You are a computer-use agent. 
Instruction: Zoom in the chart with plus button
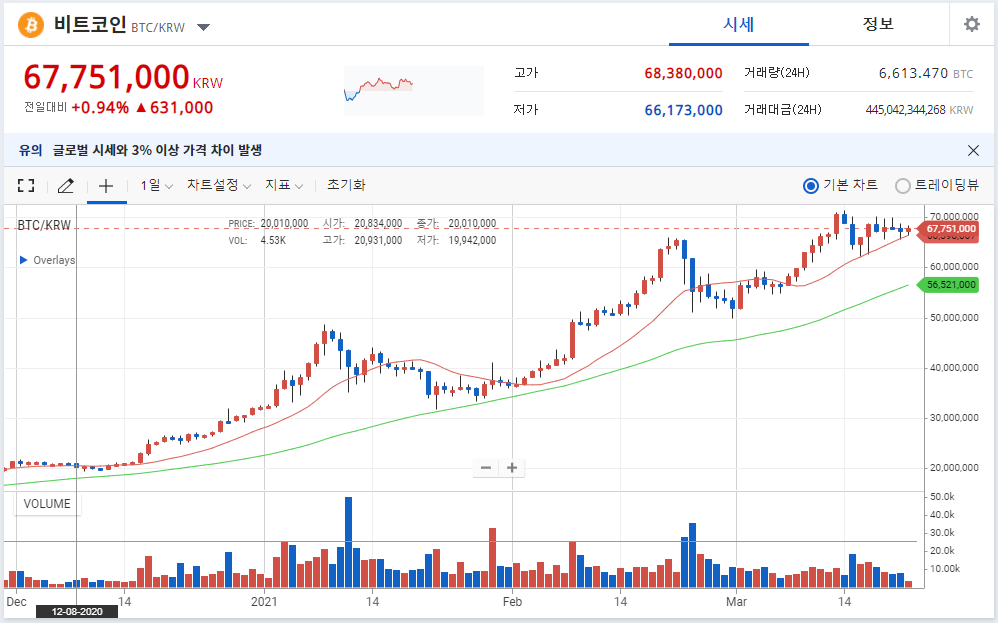512,468
